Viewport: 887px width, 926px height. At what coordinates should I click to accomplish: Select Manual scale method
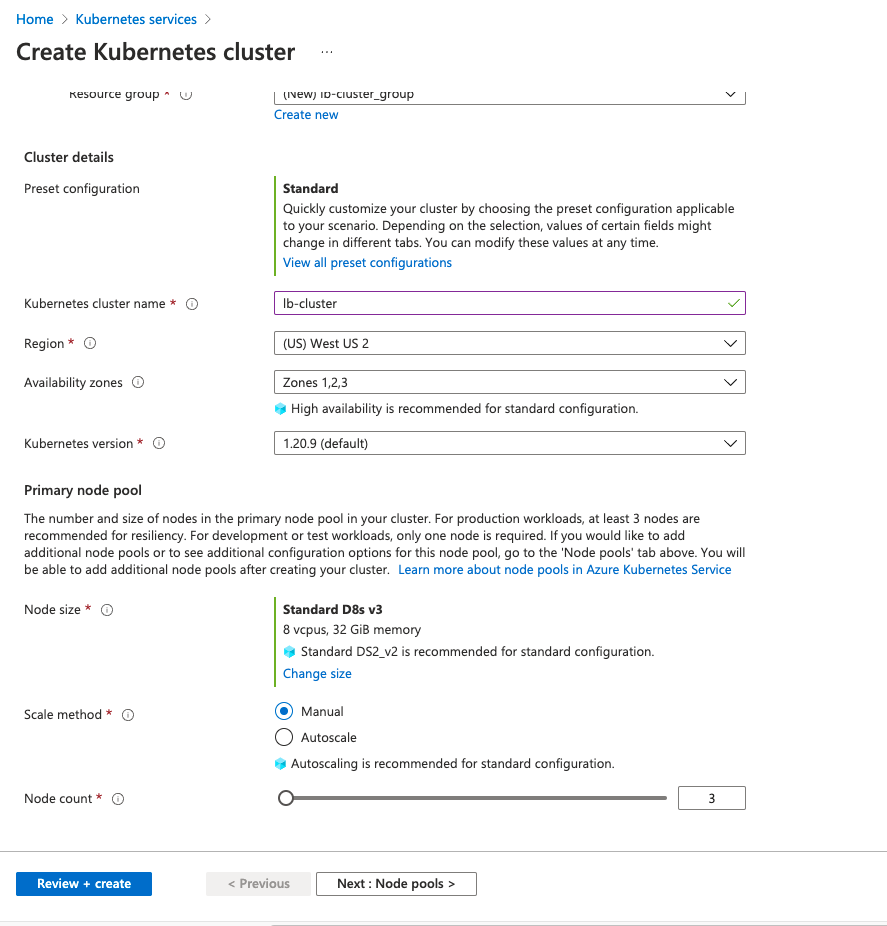[284, 712]
